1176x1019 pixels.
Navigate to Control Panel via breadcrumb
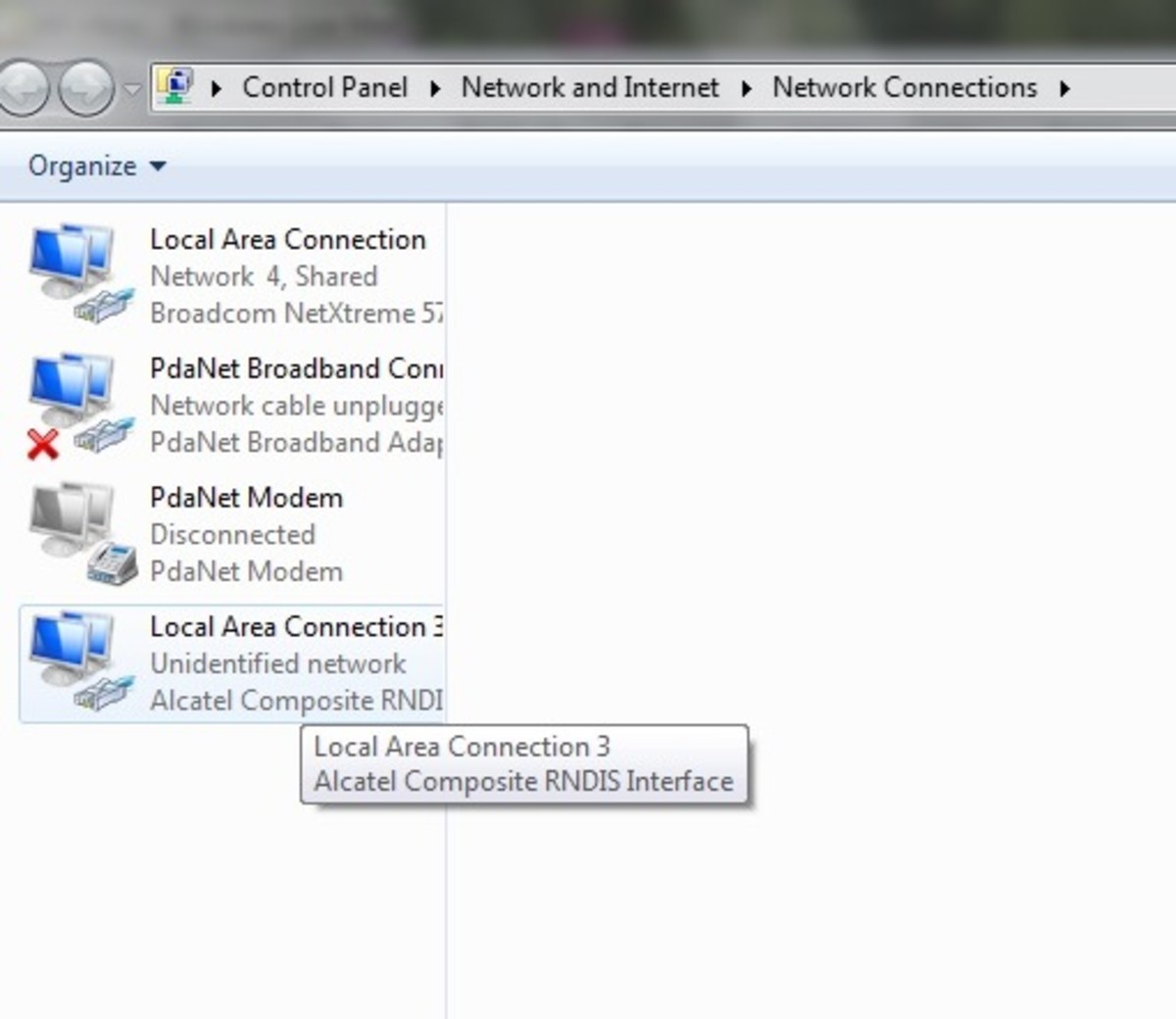[x=326, y=87]
